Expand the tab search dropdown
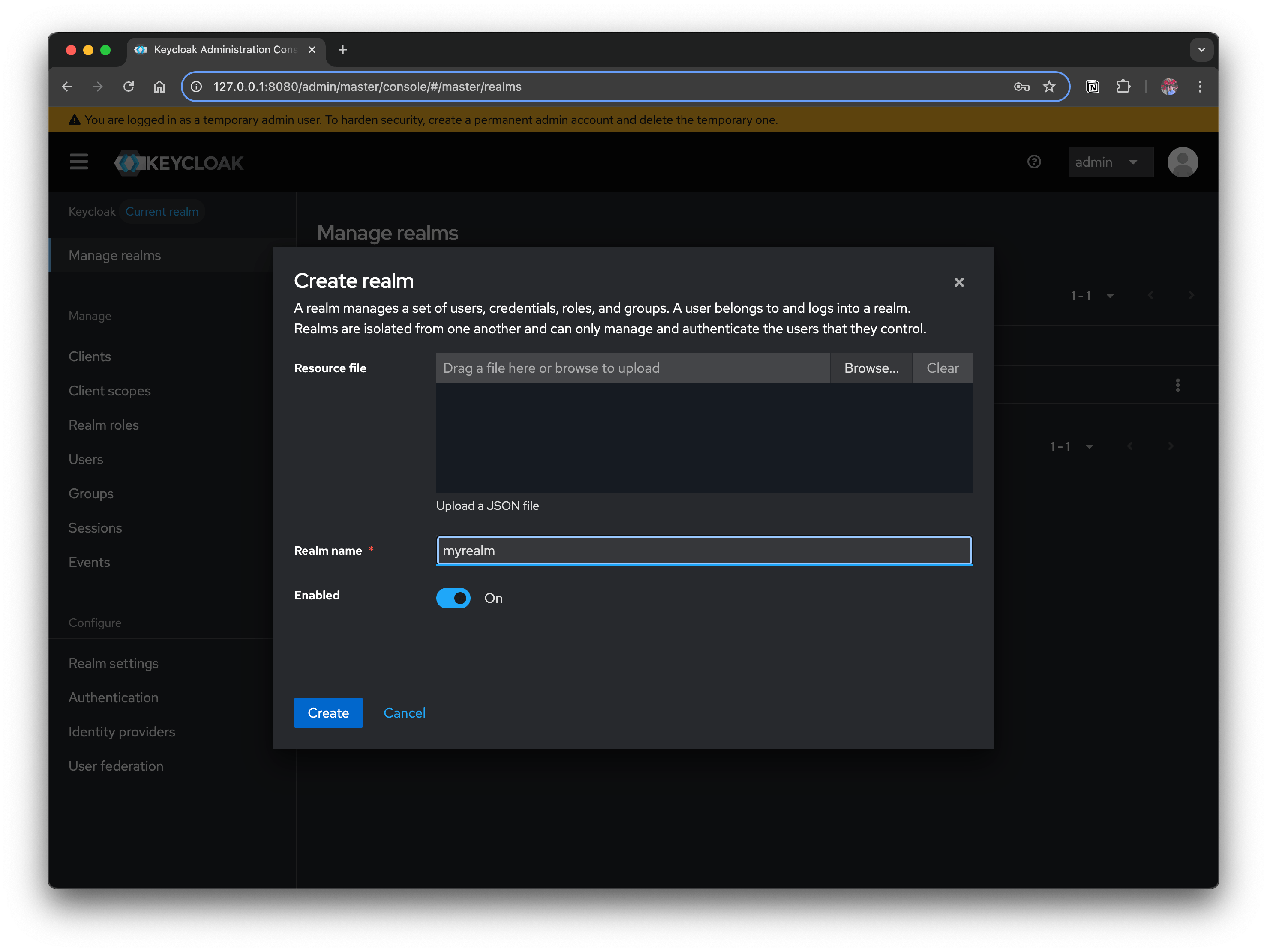1267x952 pixels. click(1201, 50)
